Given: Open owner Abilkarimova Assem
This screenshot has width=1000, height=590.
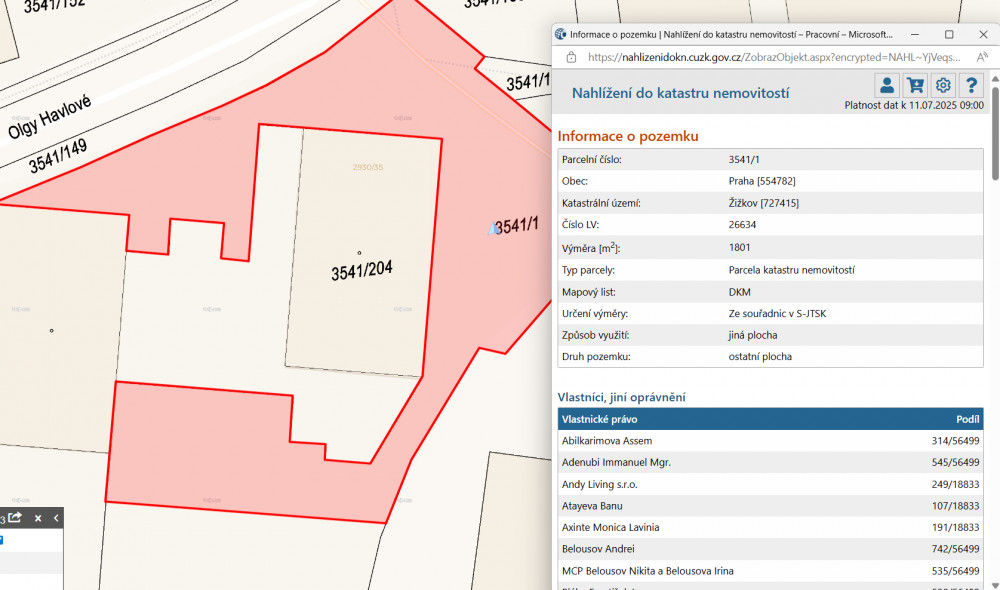Looking at the screenshot, I should coord(607,441).
